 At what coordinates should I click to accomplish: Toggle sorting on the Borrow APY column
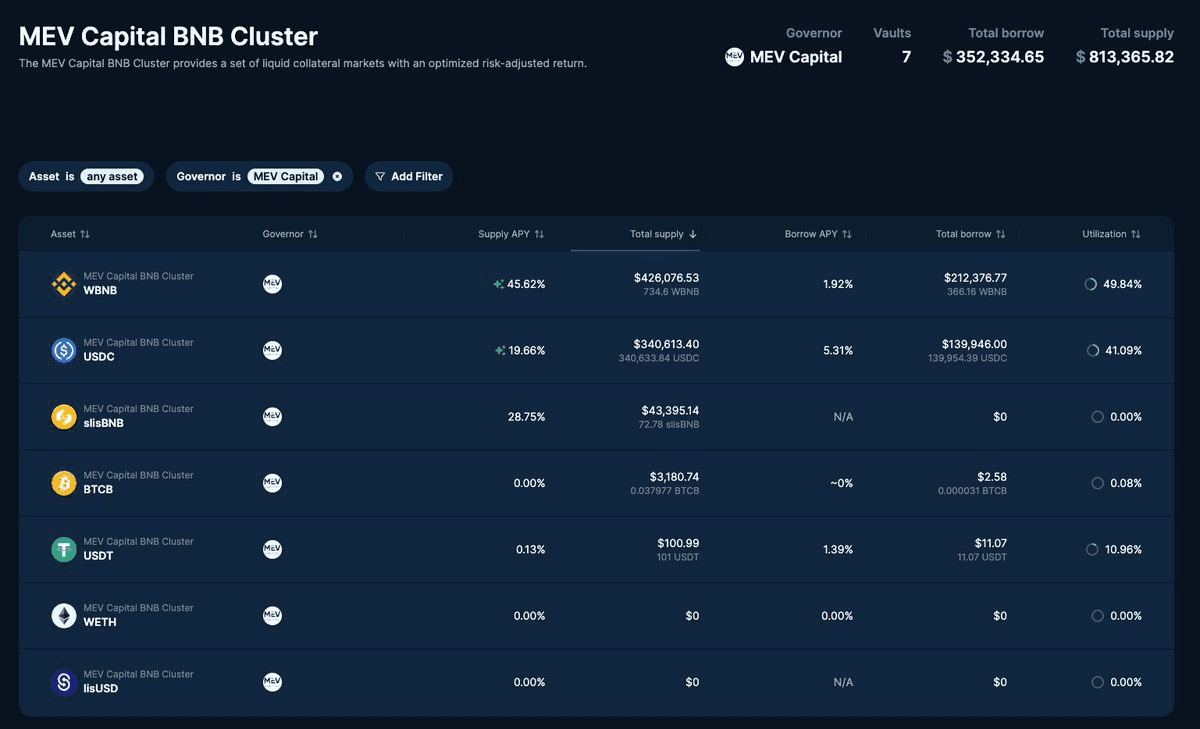[x=846, y=233]
